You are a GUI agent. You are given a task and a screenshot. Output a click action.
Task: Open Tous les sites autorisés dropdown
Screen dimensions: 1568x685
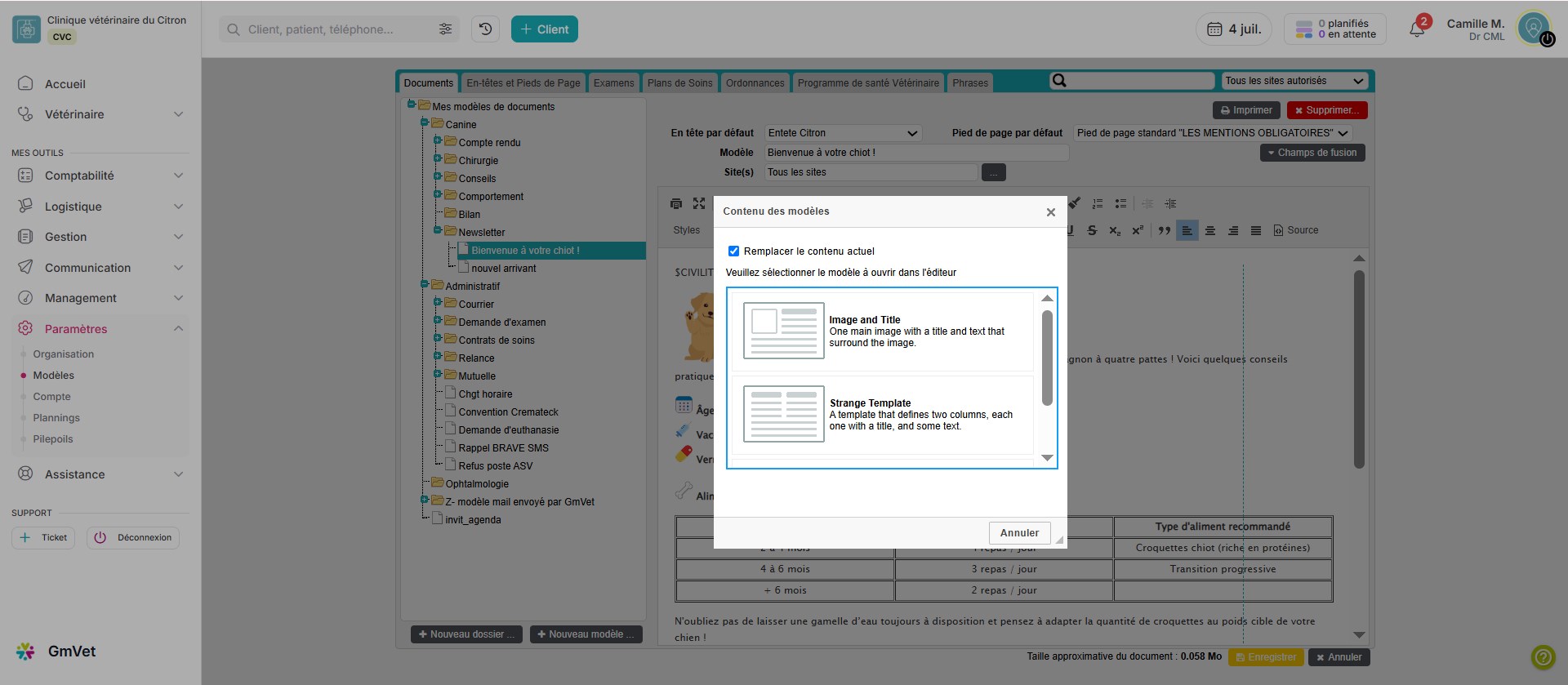coord(1294,81)
